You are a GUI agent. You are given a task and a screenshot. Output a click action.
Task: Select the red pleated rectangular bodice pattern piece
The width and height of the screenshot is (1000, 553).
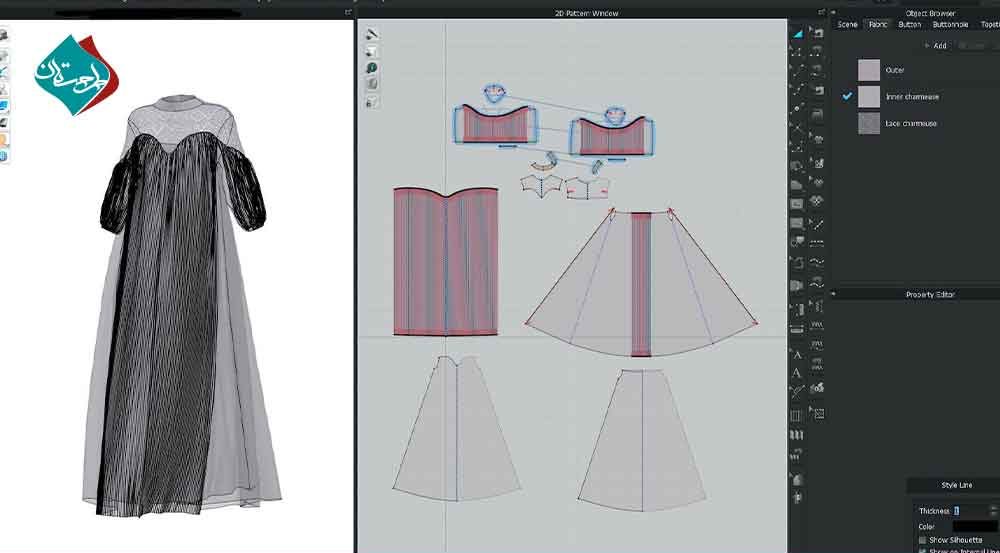tap(445, 262)
